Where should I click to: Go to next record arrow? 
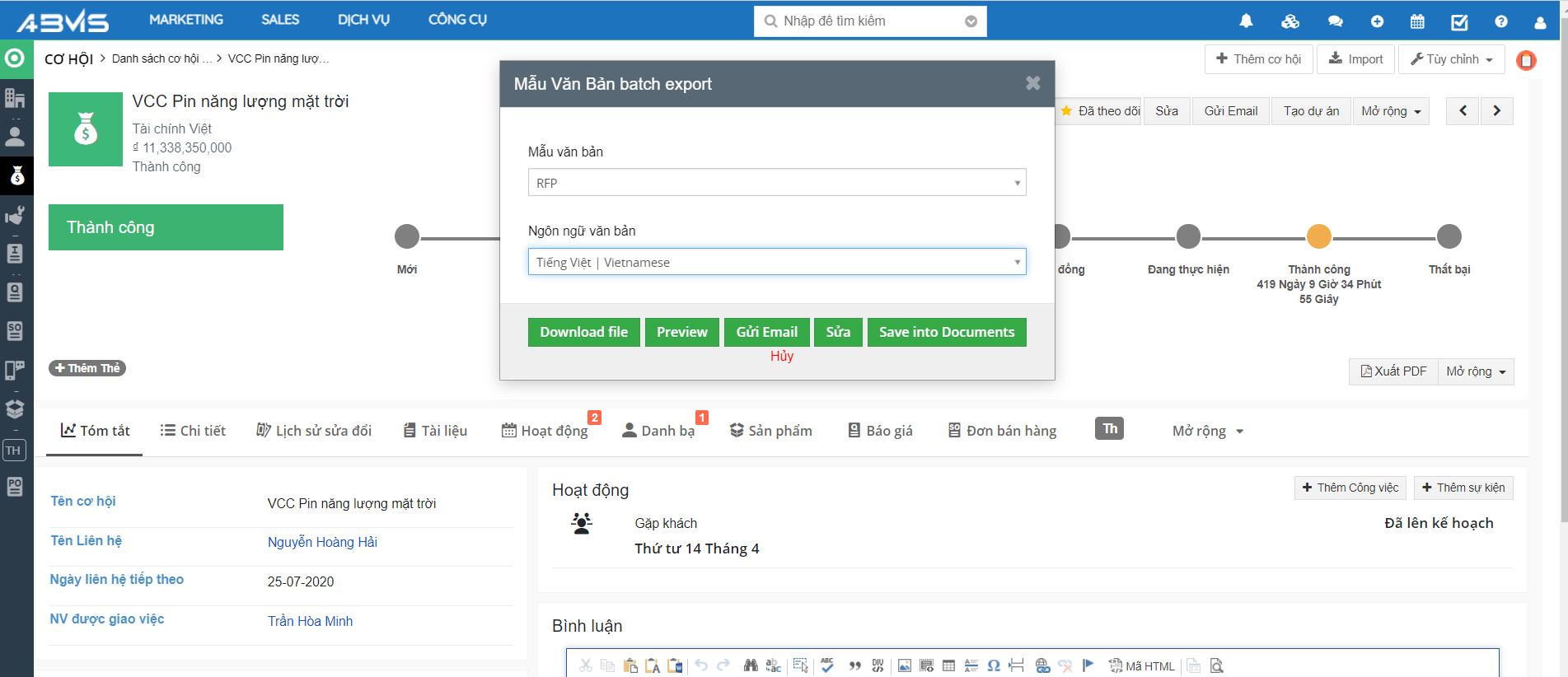[x=1496, y=111]
